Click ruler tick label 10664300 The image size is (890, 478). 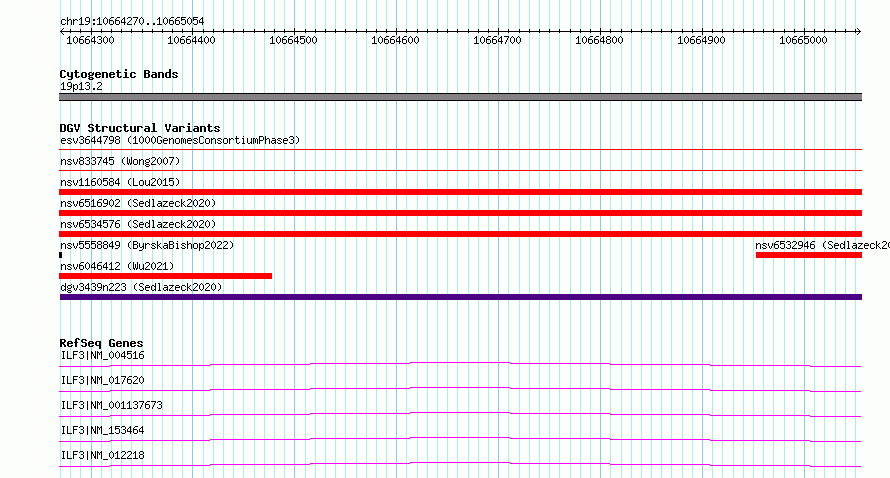(90, 40)
